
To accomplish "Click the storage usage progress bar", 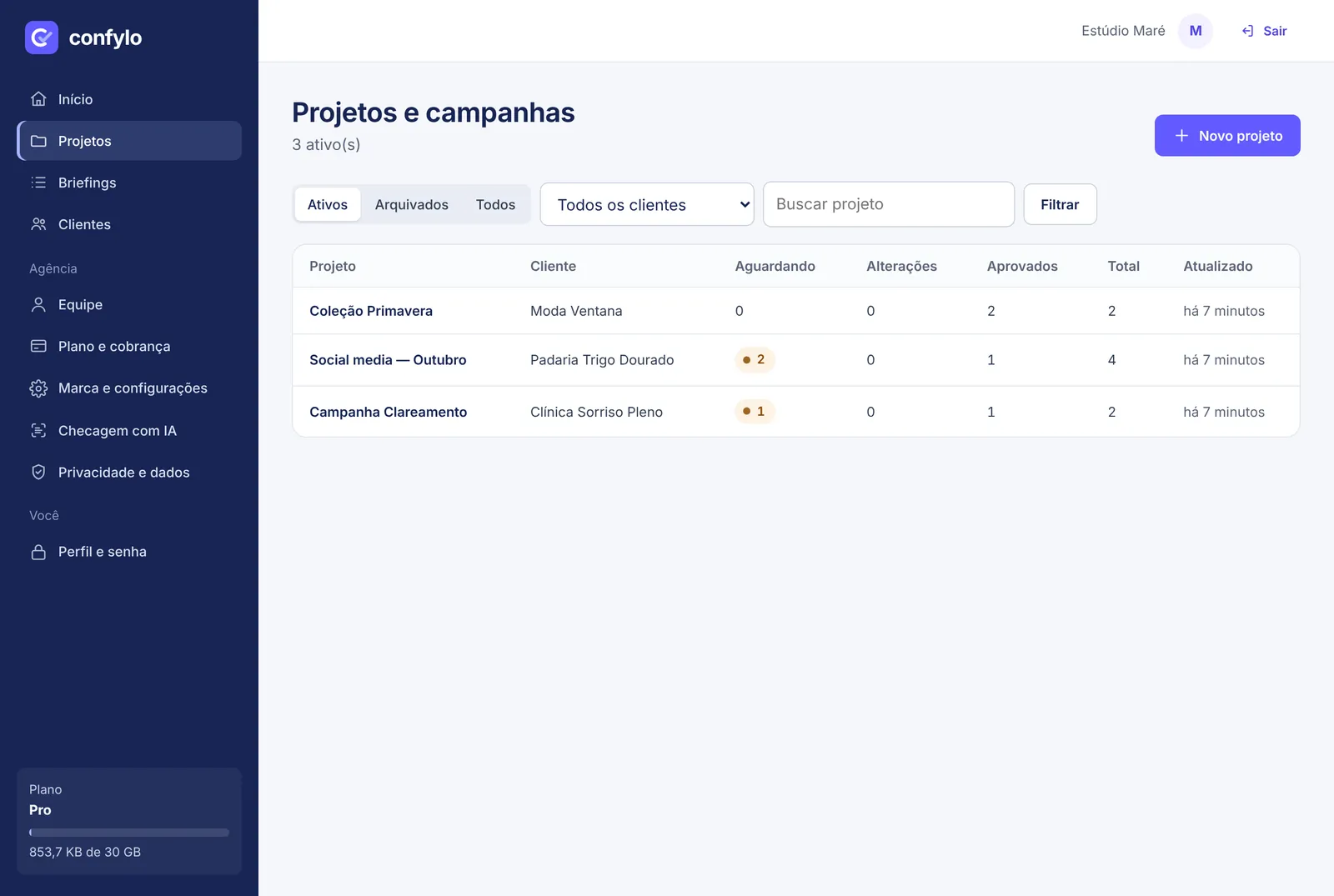I will click(129, 833).
